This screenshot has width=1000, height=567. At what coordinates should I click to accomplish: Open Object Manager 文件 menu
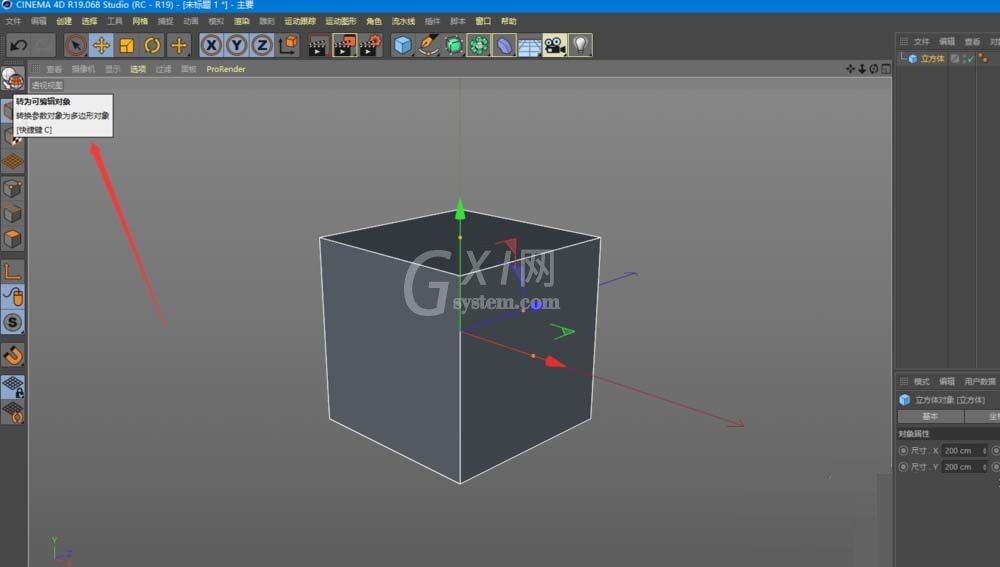pos(922,41)
